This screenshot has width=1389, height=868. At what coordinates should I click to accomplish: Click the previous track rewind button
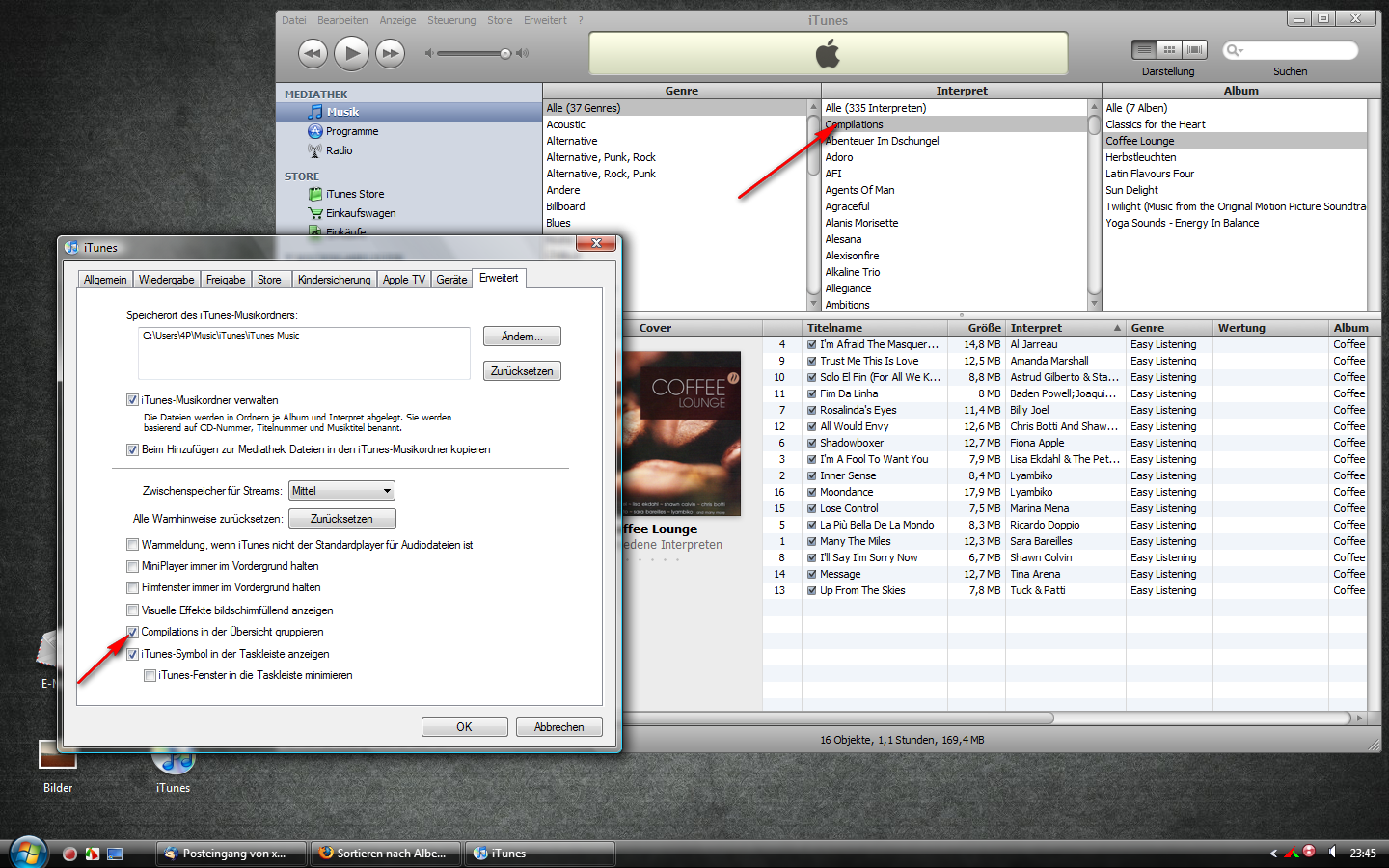[x=313, y=53]
